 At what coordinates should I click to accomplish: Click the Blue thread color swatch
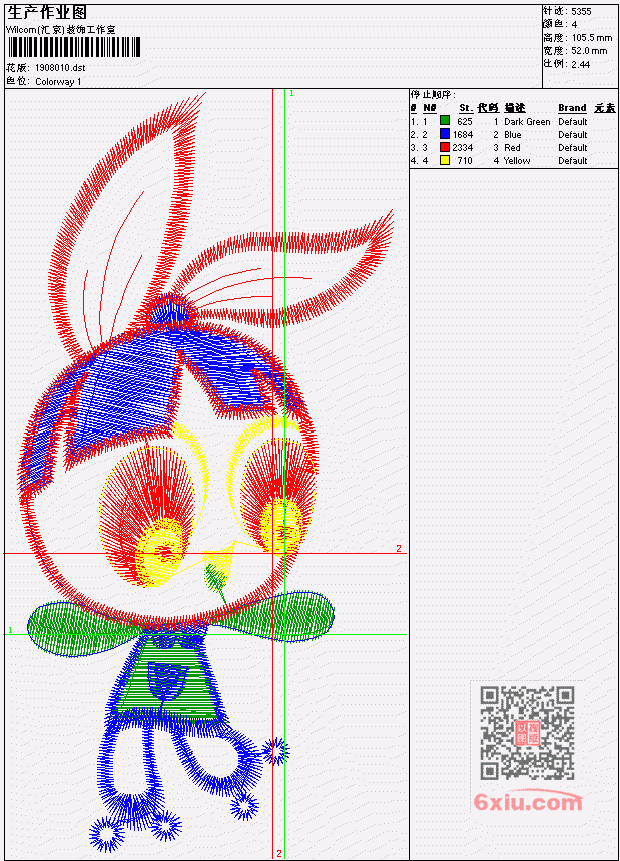click(445, 134)
